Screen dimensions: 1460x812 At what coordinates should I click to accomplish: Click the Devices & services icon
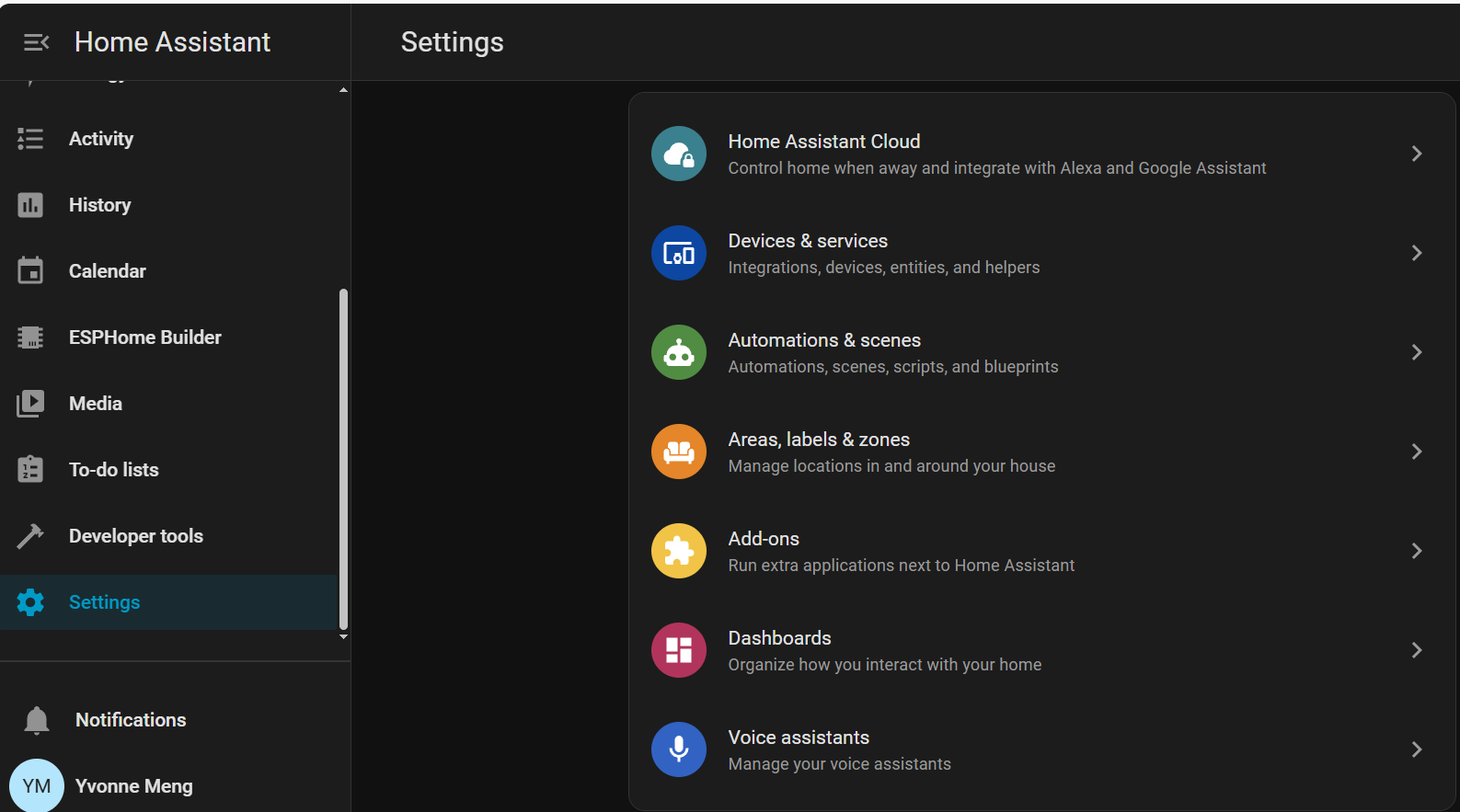679,253
